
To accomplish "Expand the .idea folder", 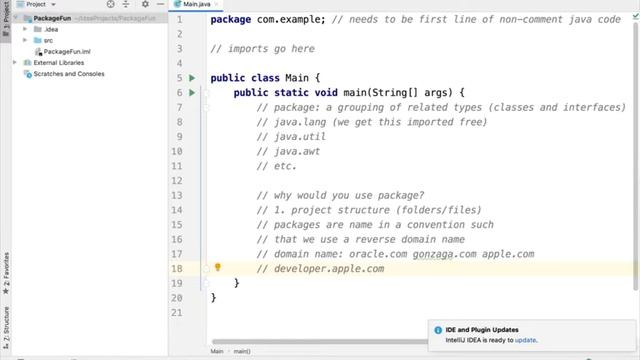I will click(x=25, y=29).
